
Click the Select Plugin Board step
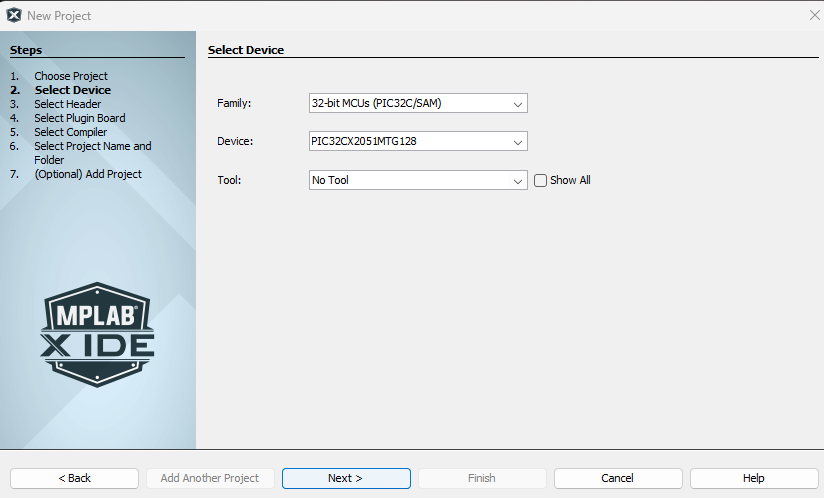coord(80,118)
